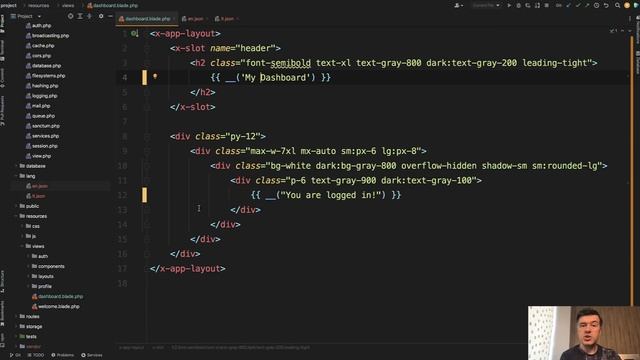Image resolution: width=640 pixels, height=360 pixels.
Task: Start debugging with the bug icon
Action: pyautogui.click(x=518, y=5)
